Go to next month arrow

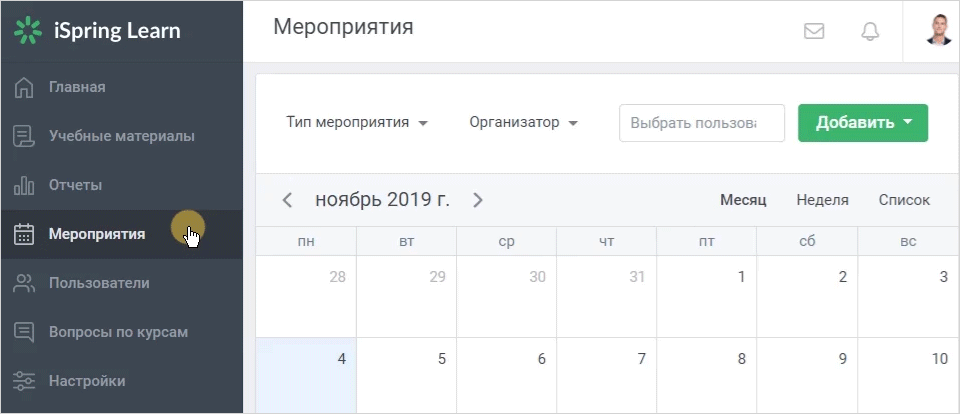[478, 200]
